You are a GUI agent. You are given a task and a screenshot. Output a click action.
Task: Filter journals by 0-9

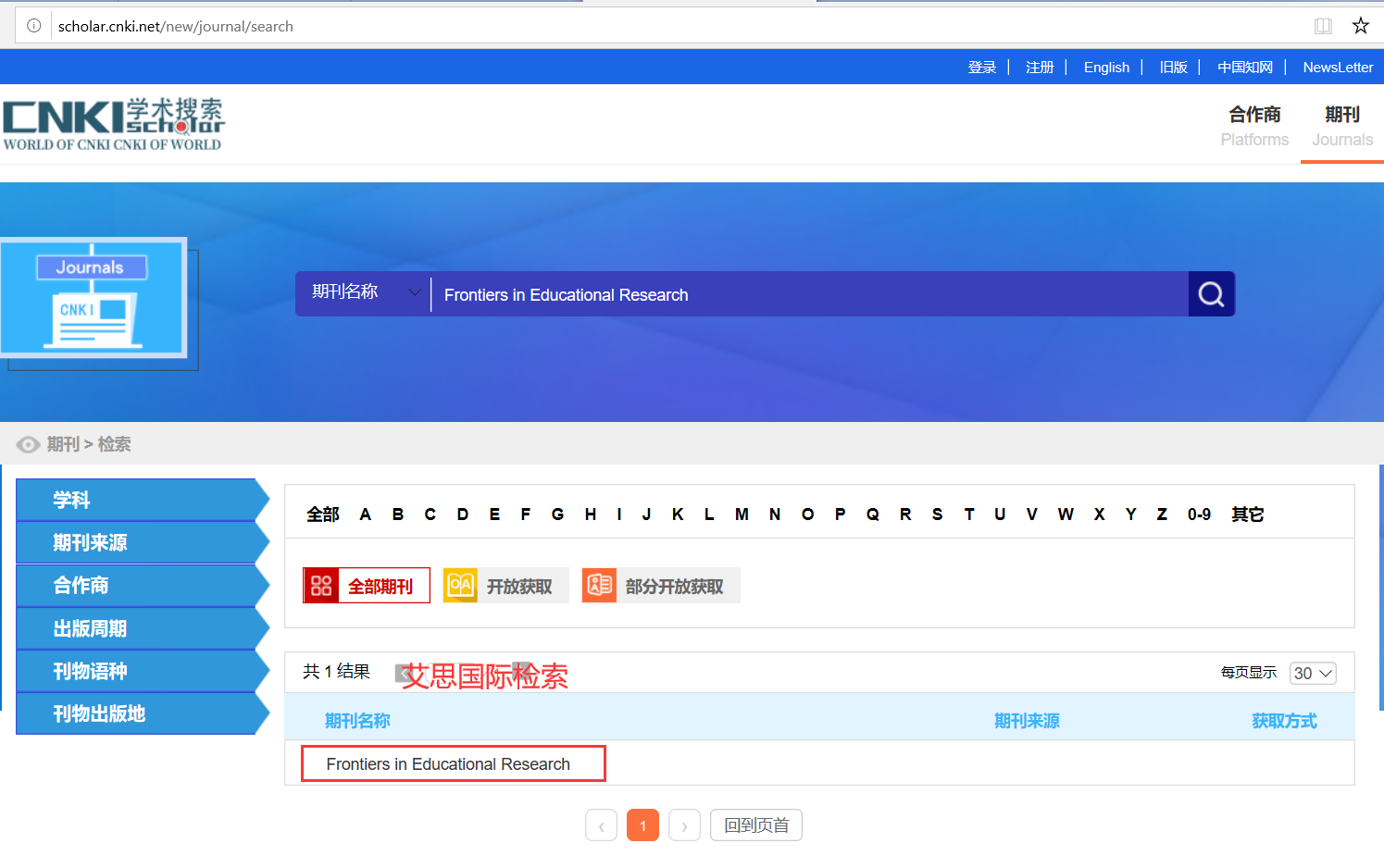[1199, 515]
